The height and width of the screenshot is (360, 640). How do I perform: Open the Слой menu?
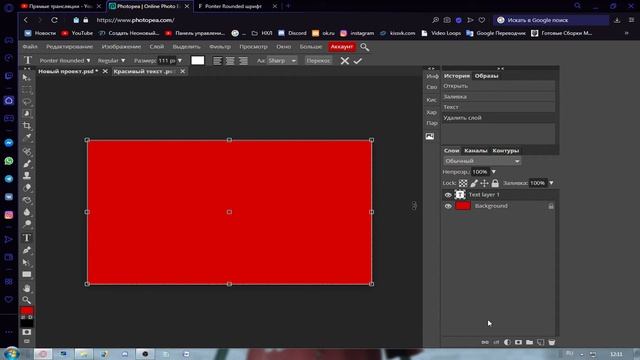157,47
